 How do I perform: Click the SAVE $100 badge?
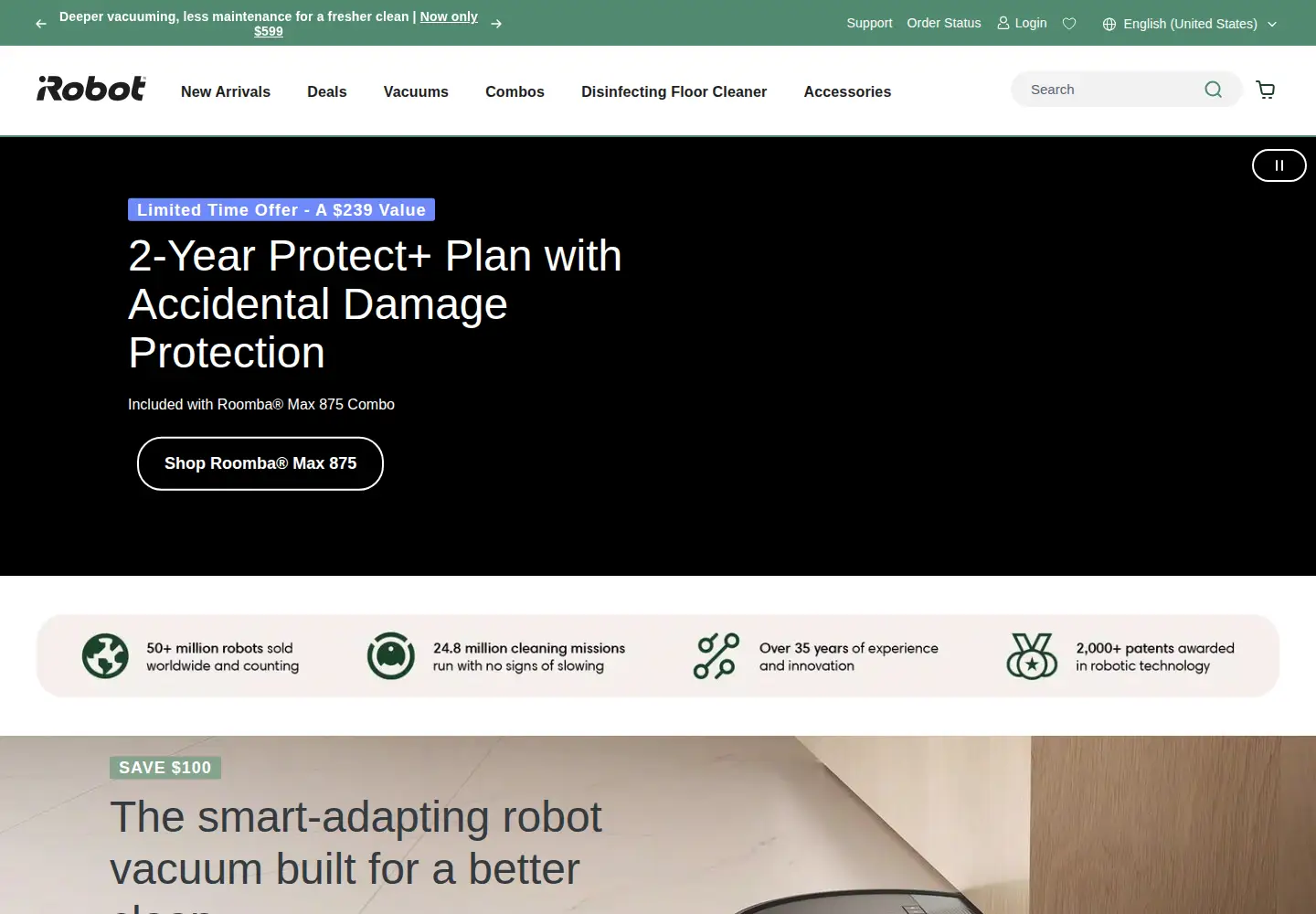[165, 768]
